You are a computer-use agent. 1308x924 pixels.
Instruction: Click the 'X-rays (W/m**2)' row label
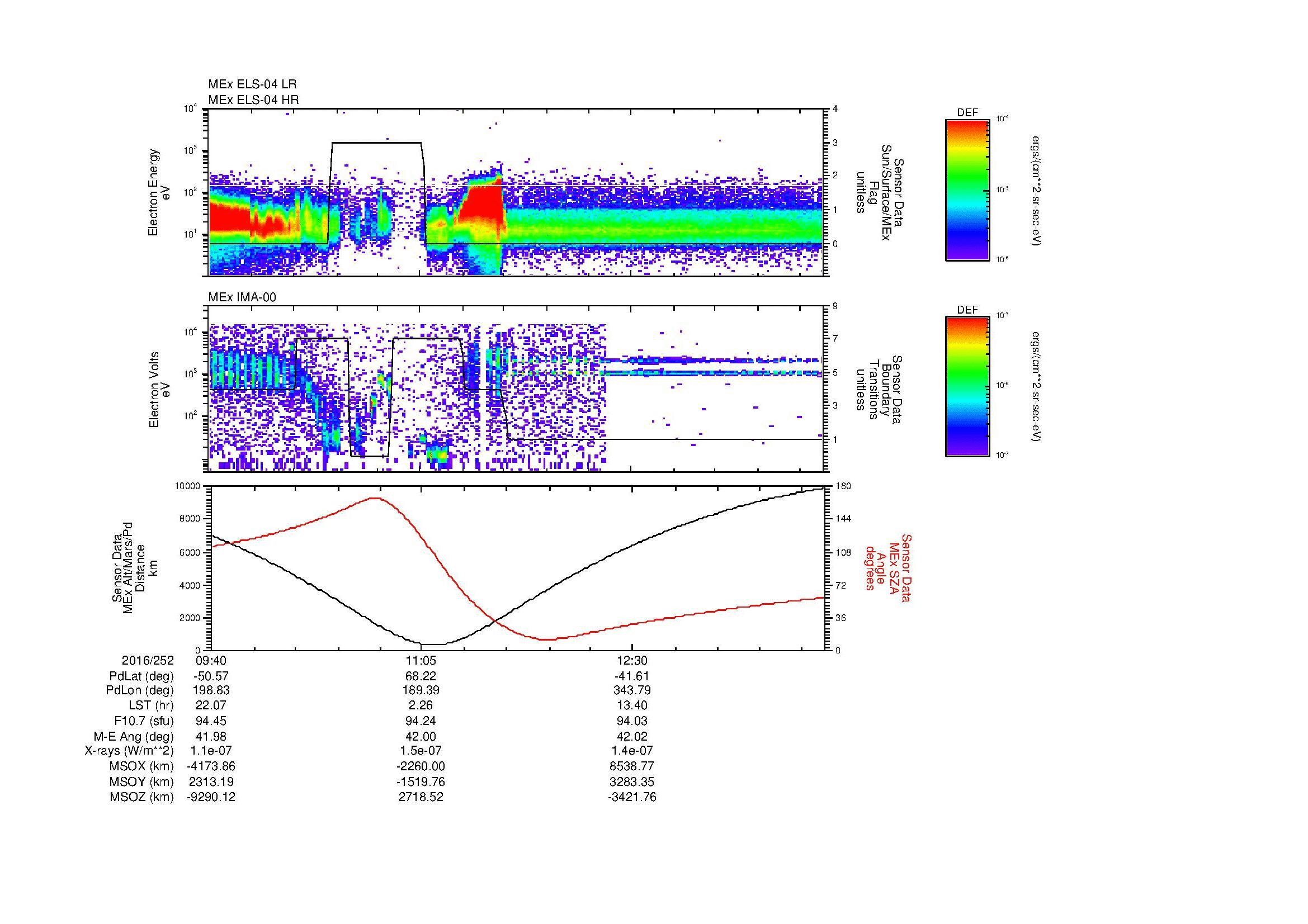tap(129, 751)
